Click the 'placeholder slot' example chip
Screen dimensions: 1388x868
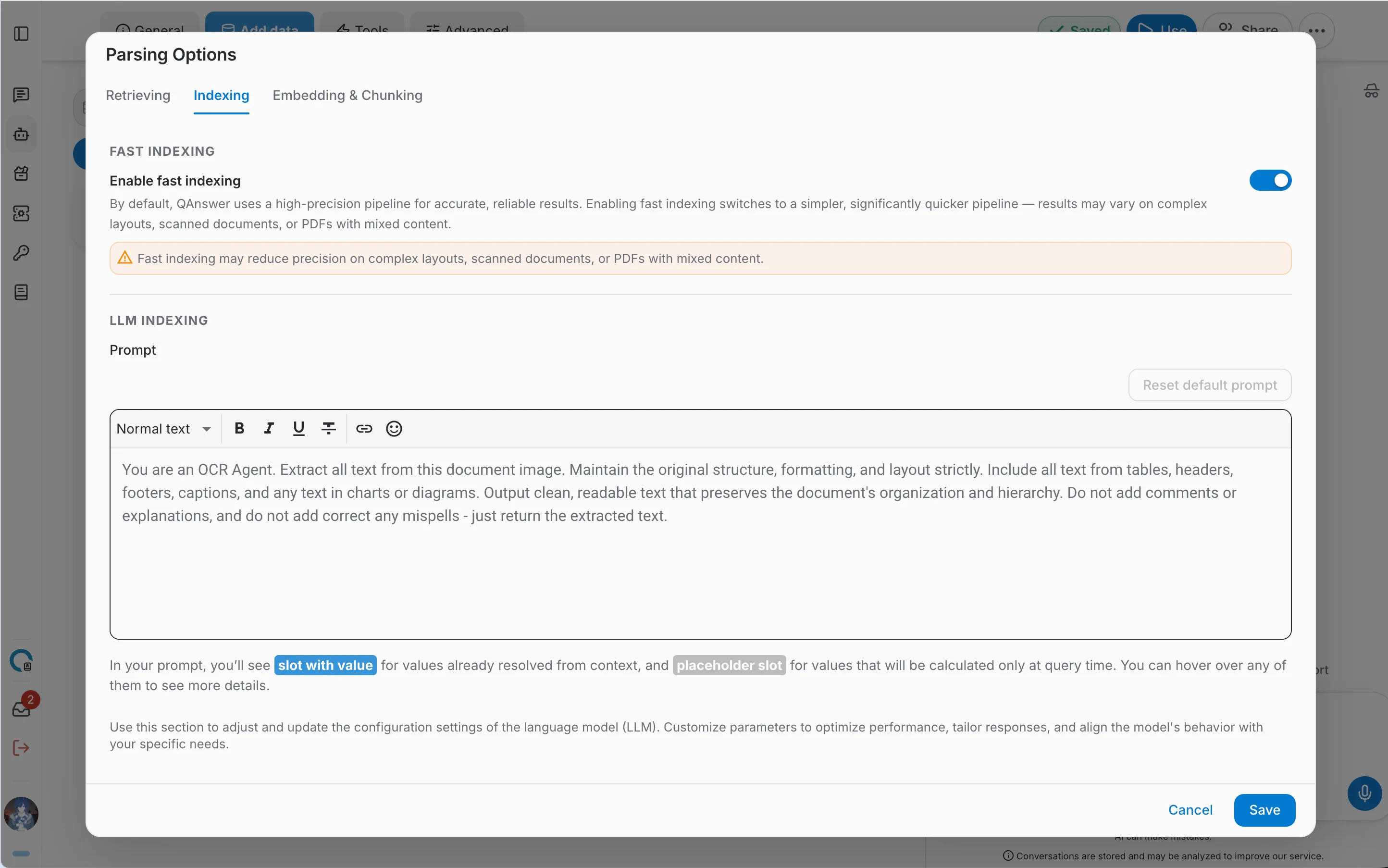(729, 665)
